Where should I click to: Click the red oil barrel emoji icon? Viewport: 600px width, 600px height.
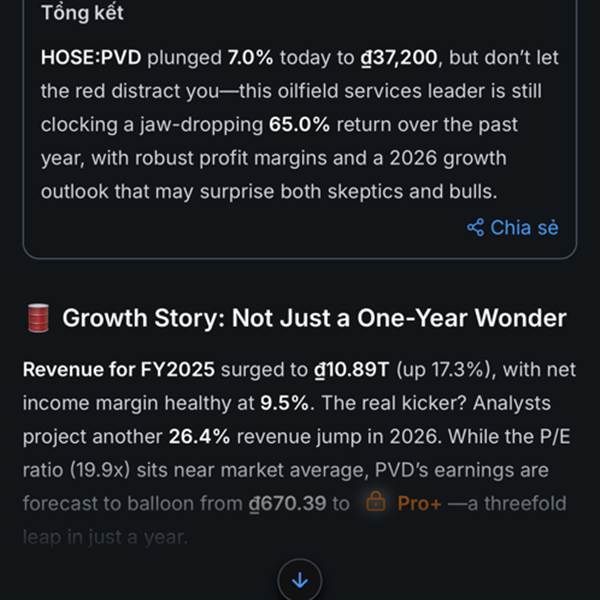(38, 318)
